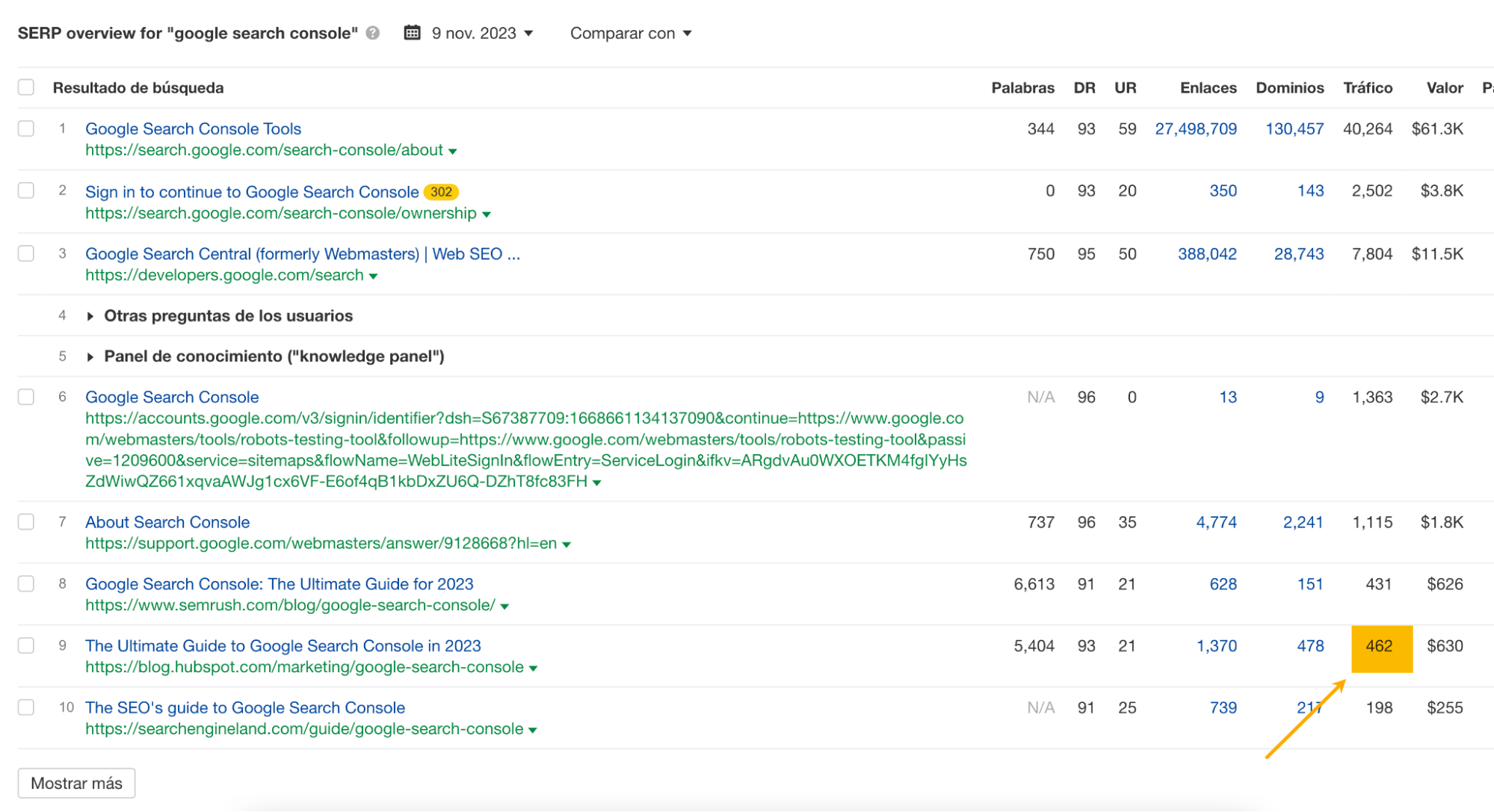Click the help icon next to SERP overview
The image size is (1494, 812).
pos(372,33)
